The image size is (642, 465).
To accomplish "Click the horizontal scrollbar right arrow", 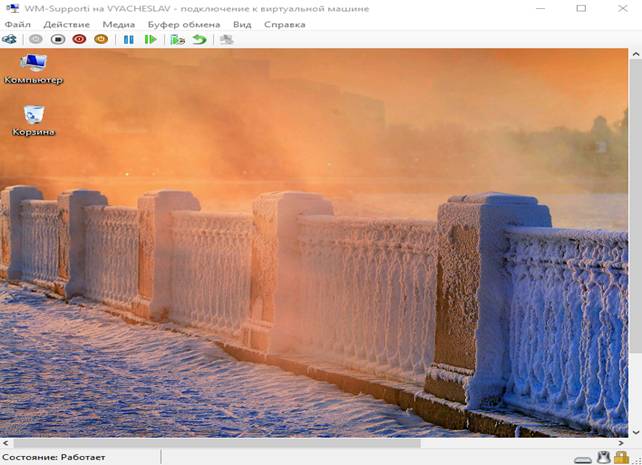I will 621,443.
